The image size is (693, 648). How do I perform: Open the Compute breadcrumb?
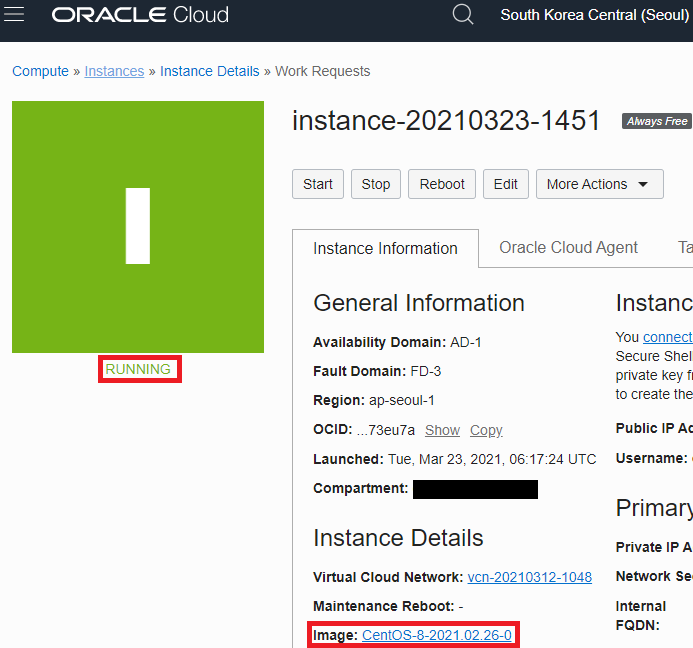(40, 71)
